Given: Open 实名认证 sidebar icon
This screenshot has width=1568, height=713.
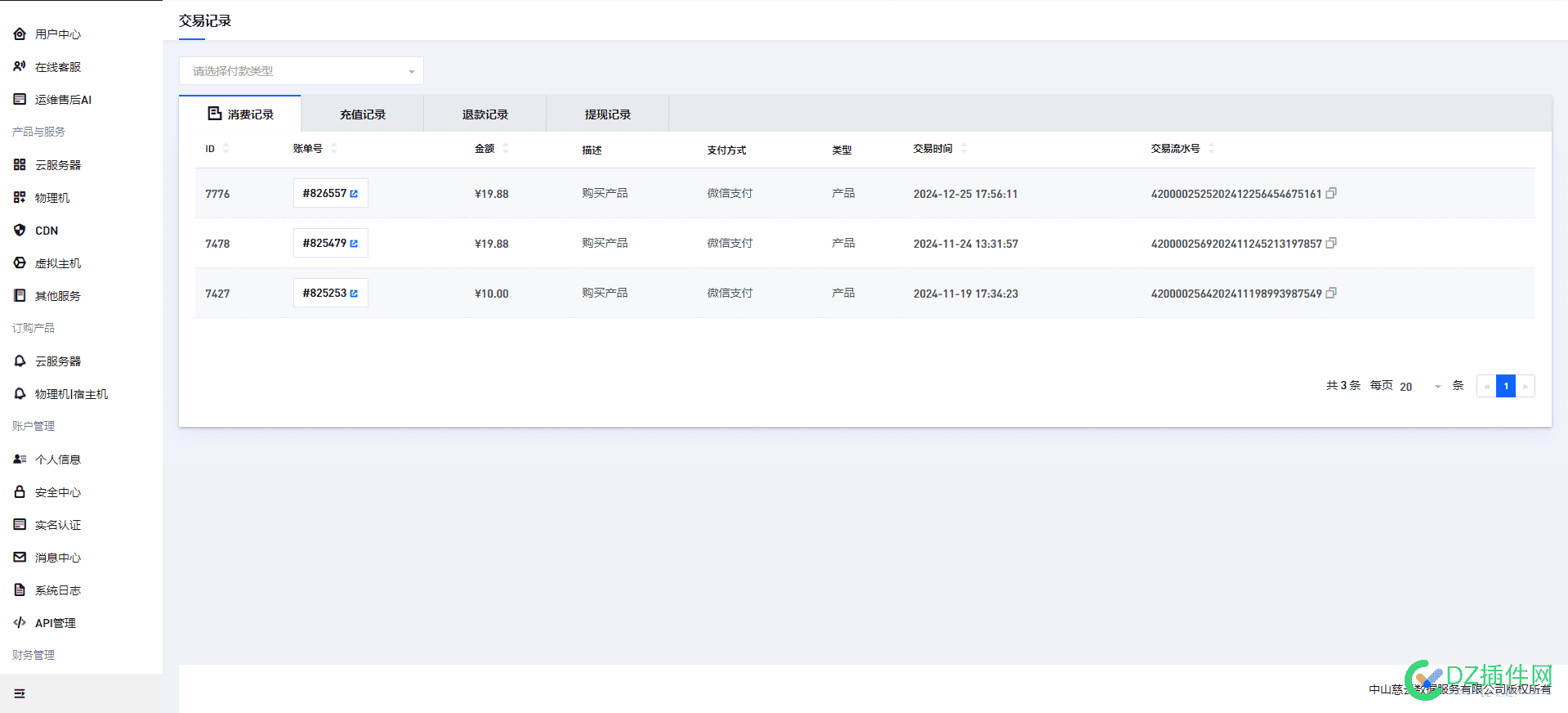Looking at the screenshot, I should tap(20, 524).
